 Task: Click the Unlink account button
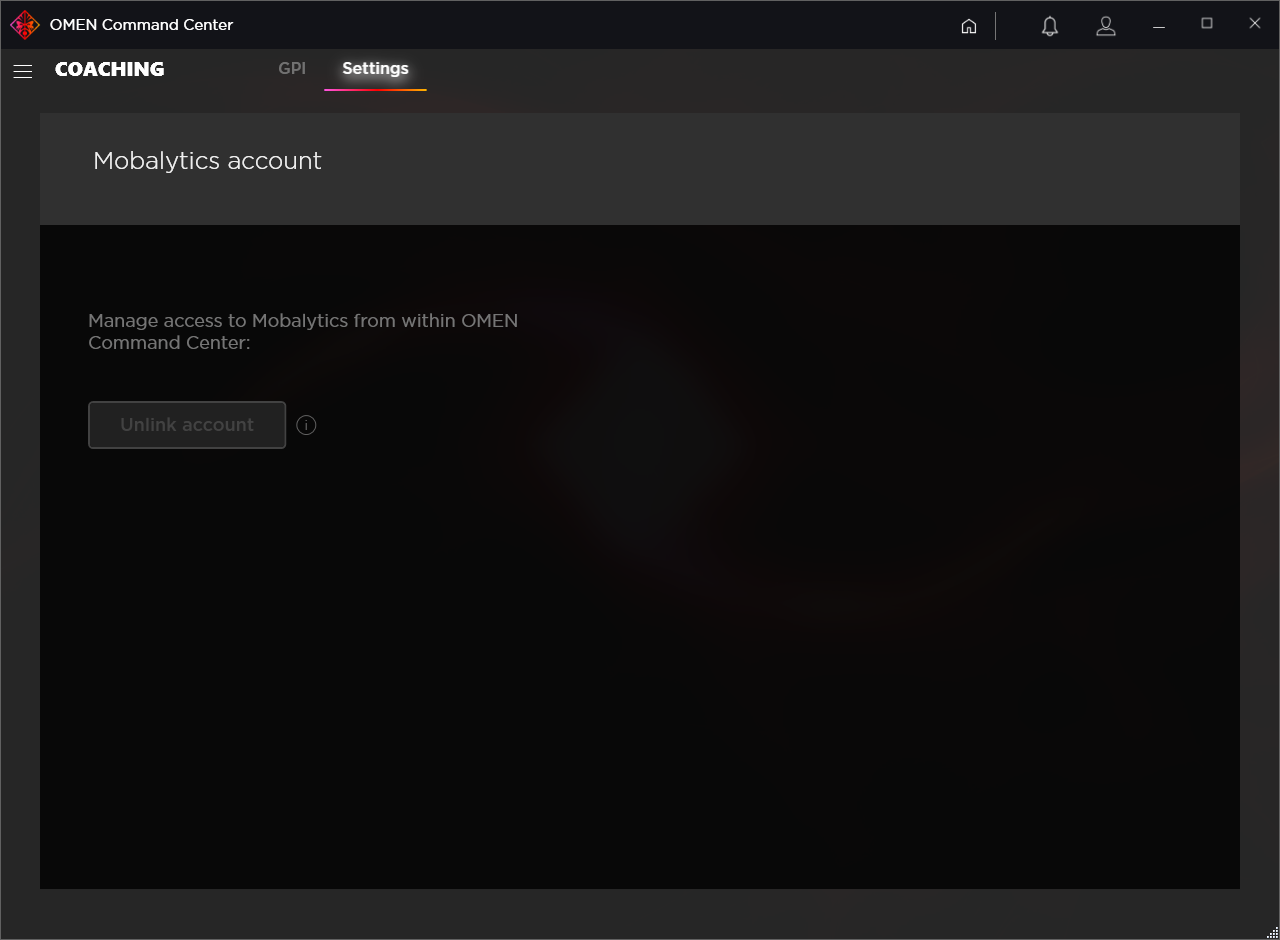pos(187,425)
